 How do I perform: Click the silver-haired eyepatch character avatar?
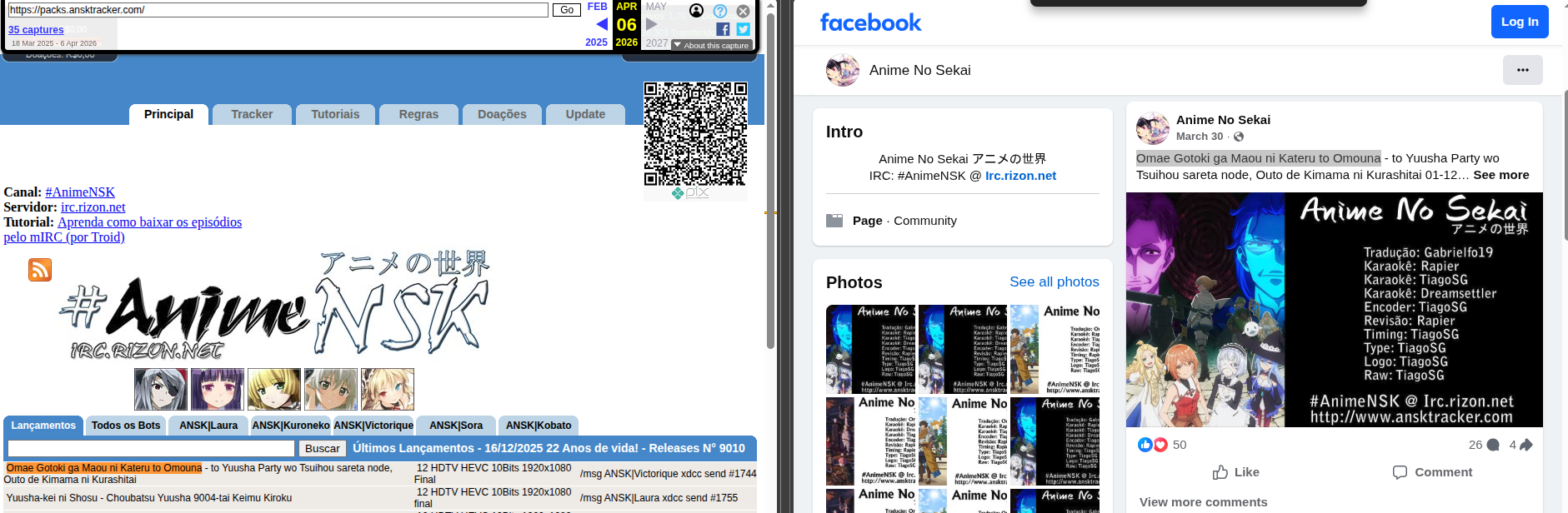161,389
